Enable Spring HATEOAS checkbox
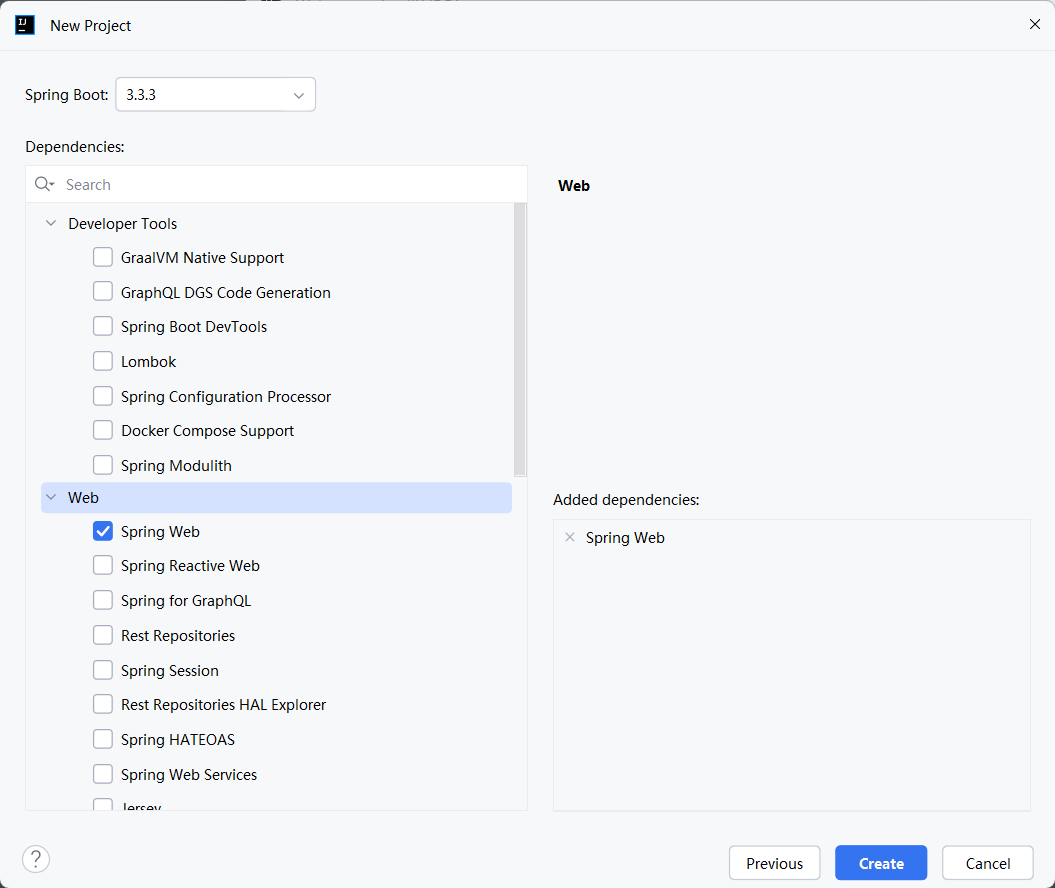Viewport: 1055px width, 888px height. [x=103, y=739]
